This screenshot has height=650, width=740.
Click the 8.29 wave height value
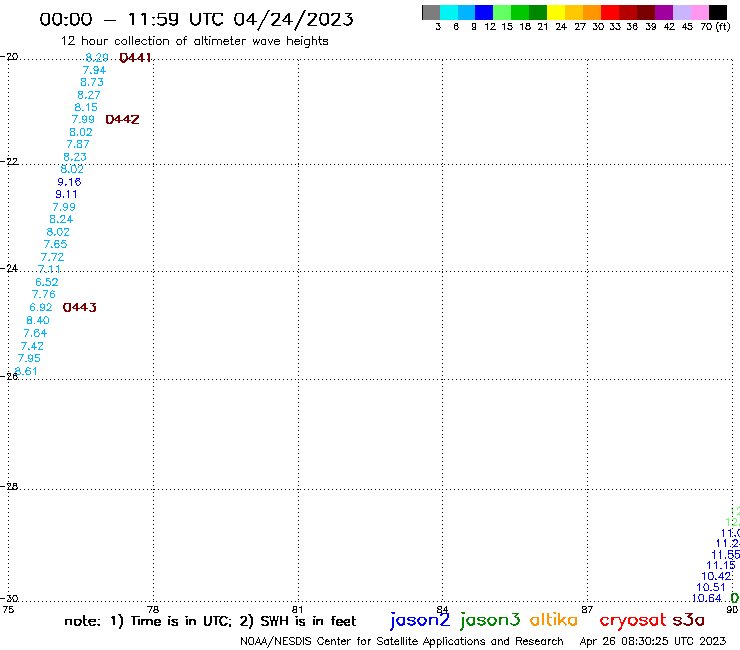point(97,58)
